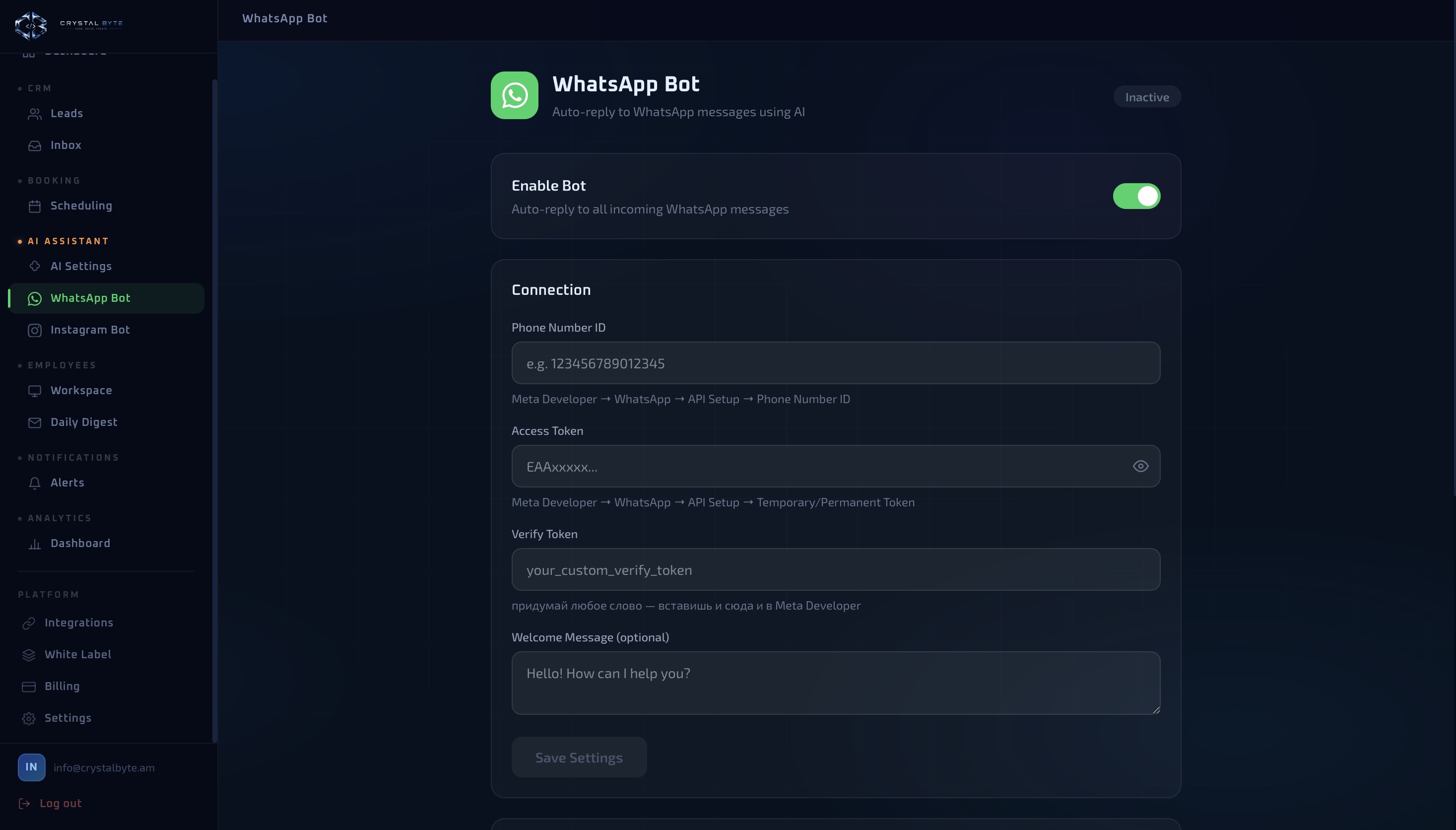This screenshot has height=830, width=1456.
Task: Open Daily Digest
Action: pyautogui.click(x=106, y=422)
